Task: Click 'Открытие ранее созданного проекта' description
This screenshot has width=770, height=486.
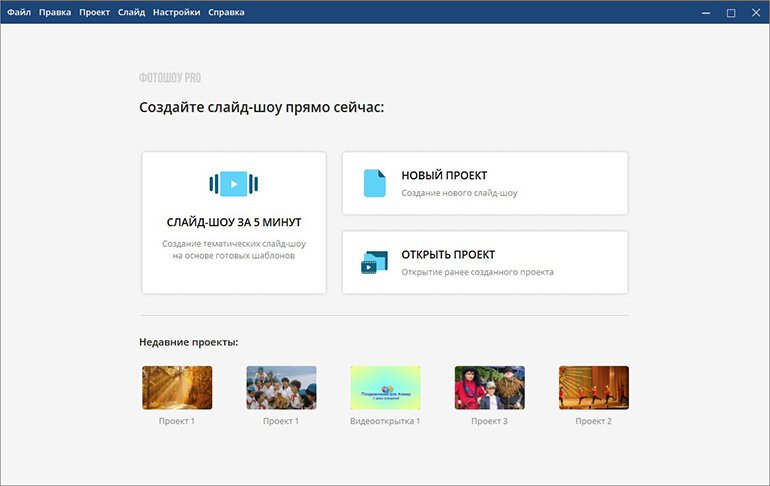Action: pos(477,272)
